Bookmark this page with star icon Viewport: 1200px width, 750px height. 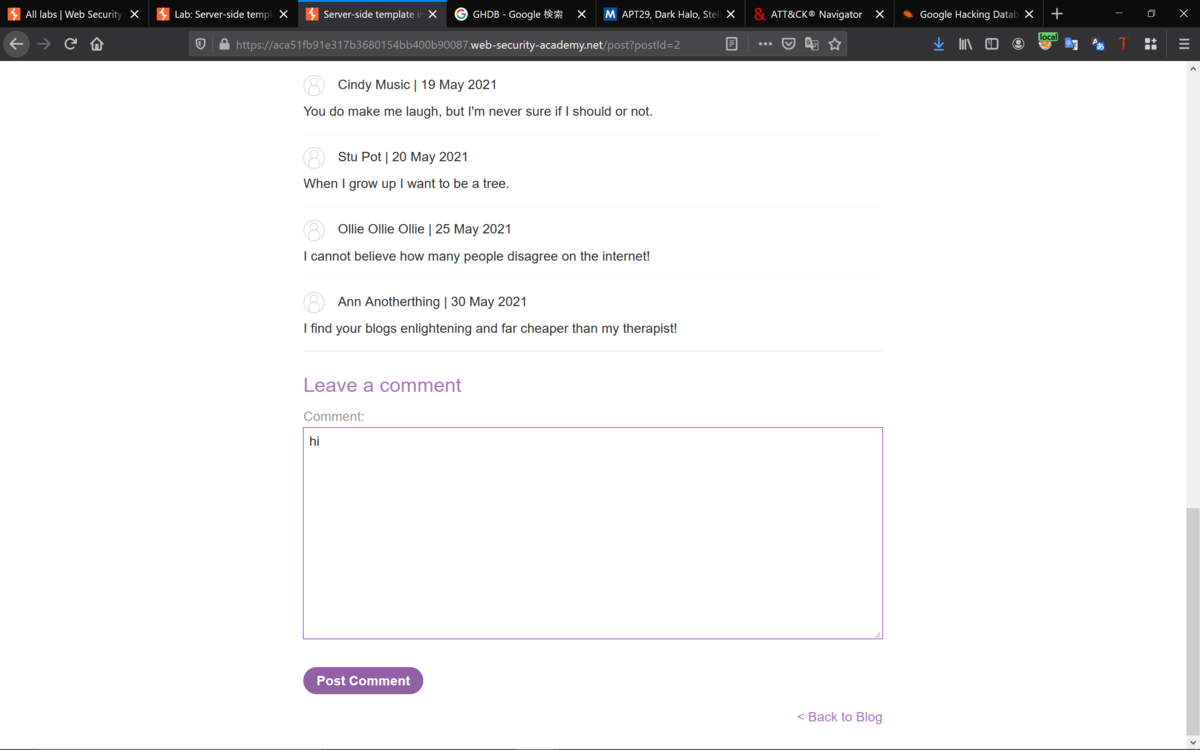click(835, 44)
